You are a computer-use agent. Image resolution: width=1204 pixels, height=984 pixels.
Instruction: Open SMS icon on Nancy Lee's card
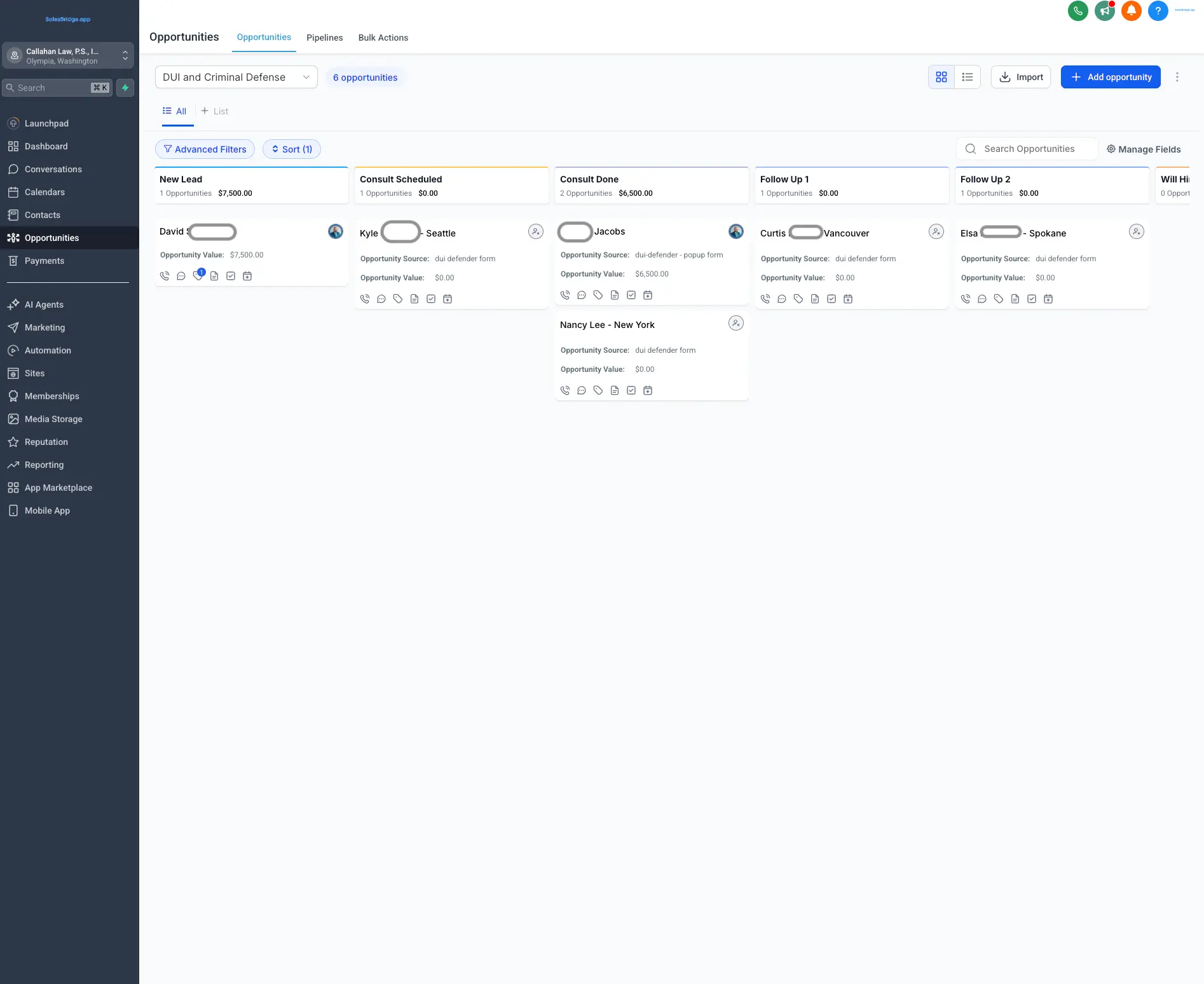tap(581, 390)
